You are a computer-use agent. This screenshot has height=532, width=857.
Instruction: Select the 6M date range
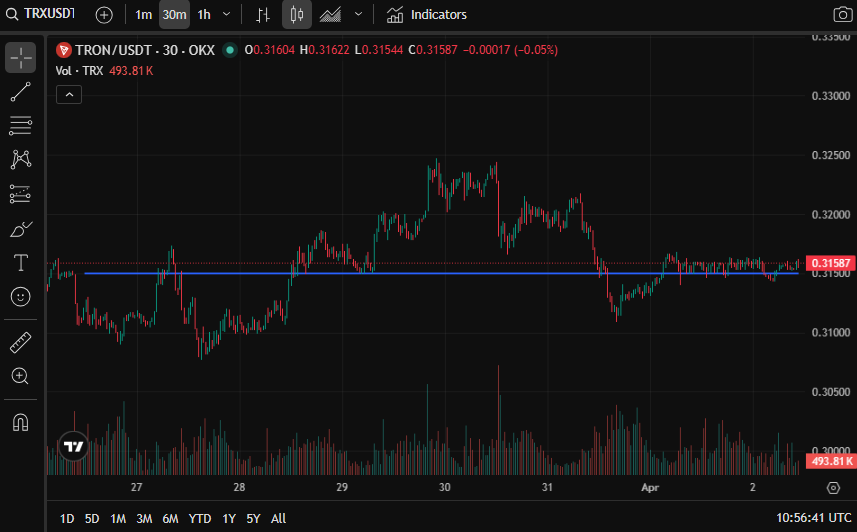171,518
